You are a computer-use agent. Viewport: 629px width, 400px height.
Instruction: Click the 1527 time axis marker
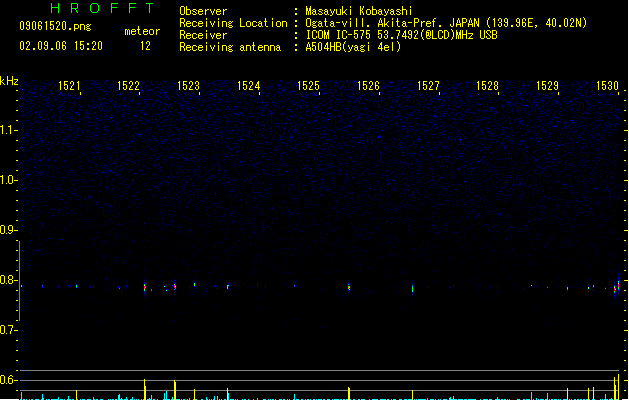click(428, 86)
